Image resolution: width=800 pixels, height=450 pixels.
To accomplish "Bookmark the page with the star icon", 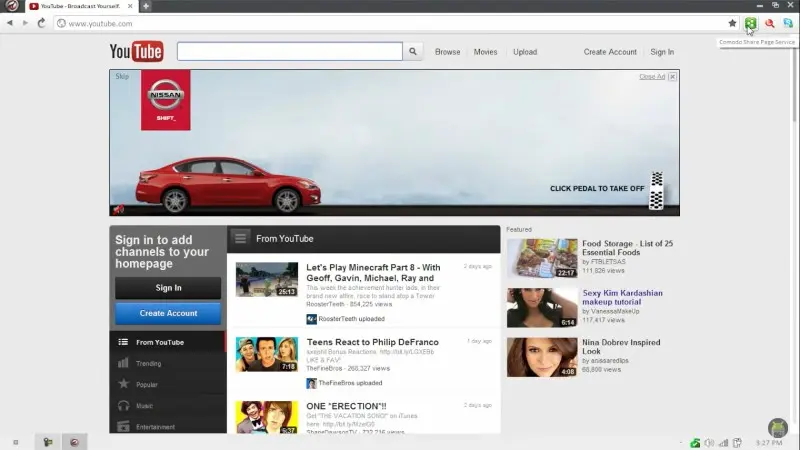I will 732,23.
